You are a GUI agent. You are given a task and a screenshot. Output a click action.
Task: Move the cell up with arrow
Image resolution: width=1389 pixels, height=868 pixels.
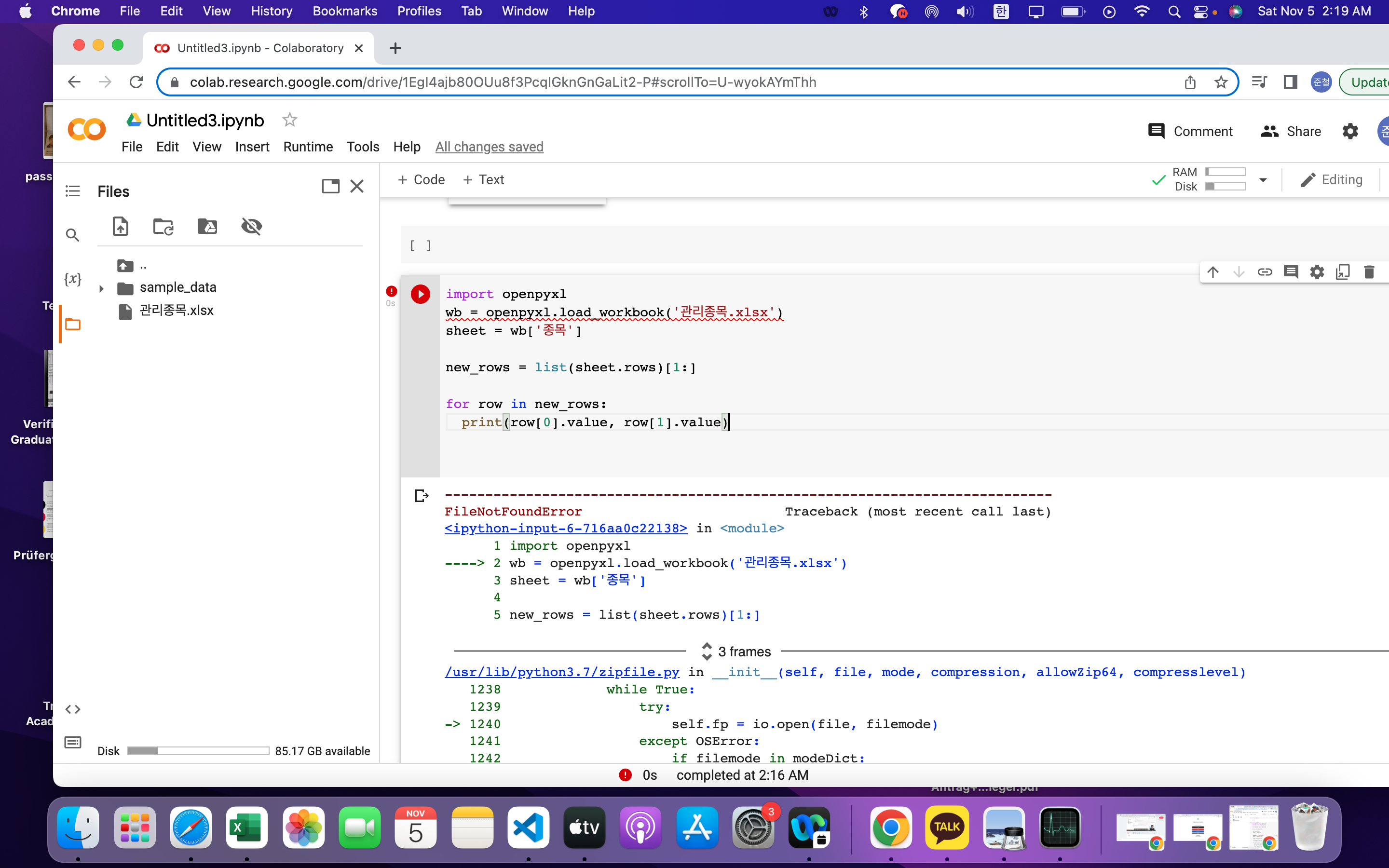click(1213, 272)
